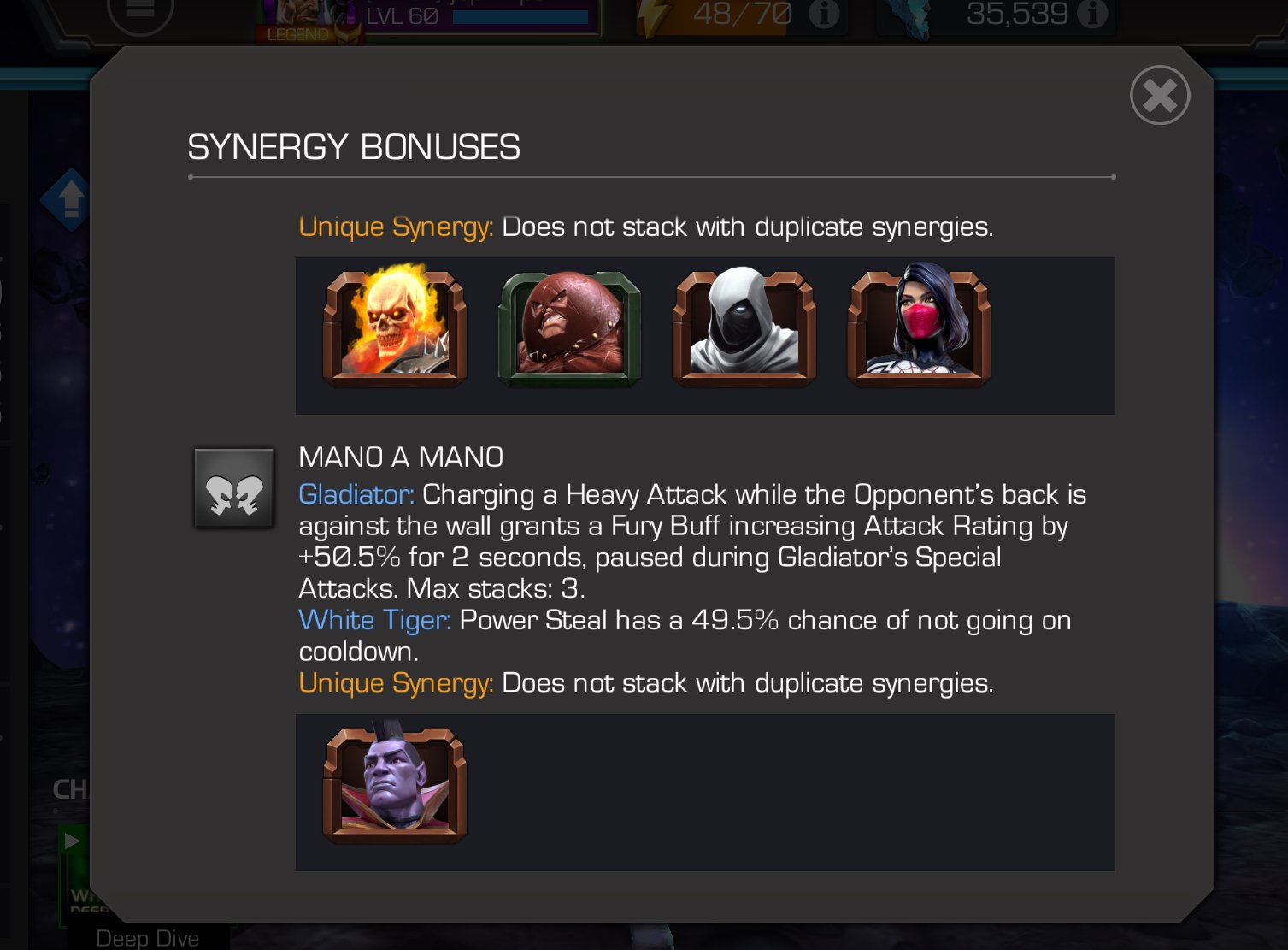1288x950 pixels.
Task: Tap the Mano a Mano synergy icon
Action: tap(234, 488)
